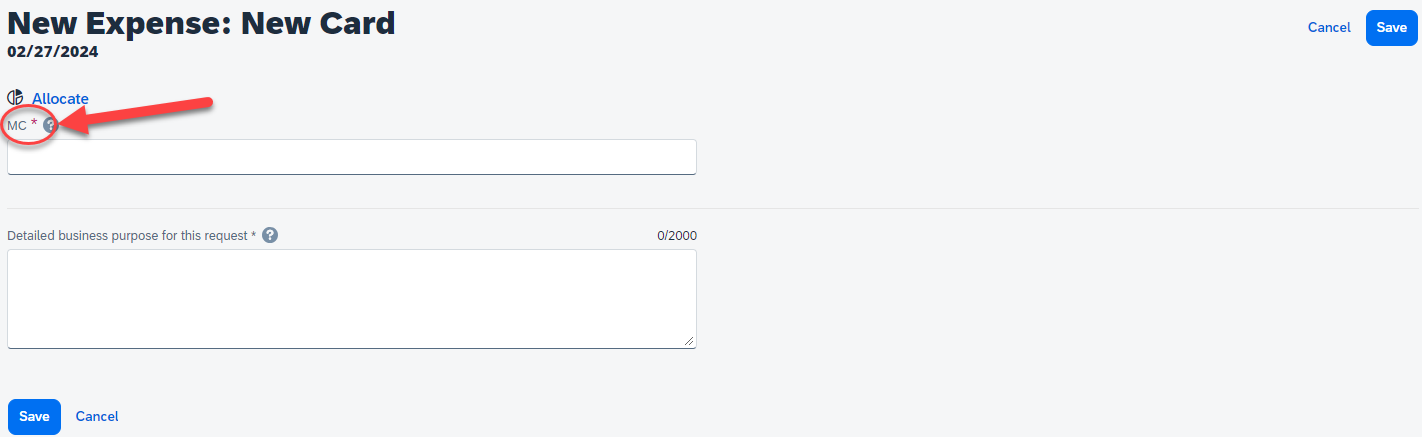Open the Allocate link

[60, 98]
